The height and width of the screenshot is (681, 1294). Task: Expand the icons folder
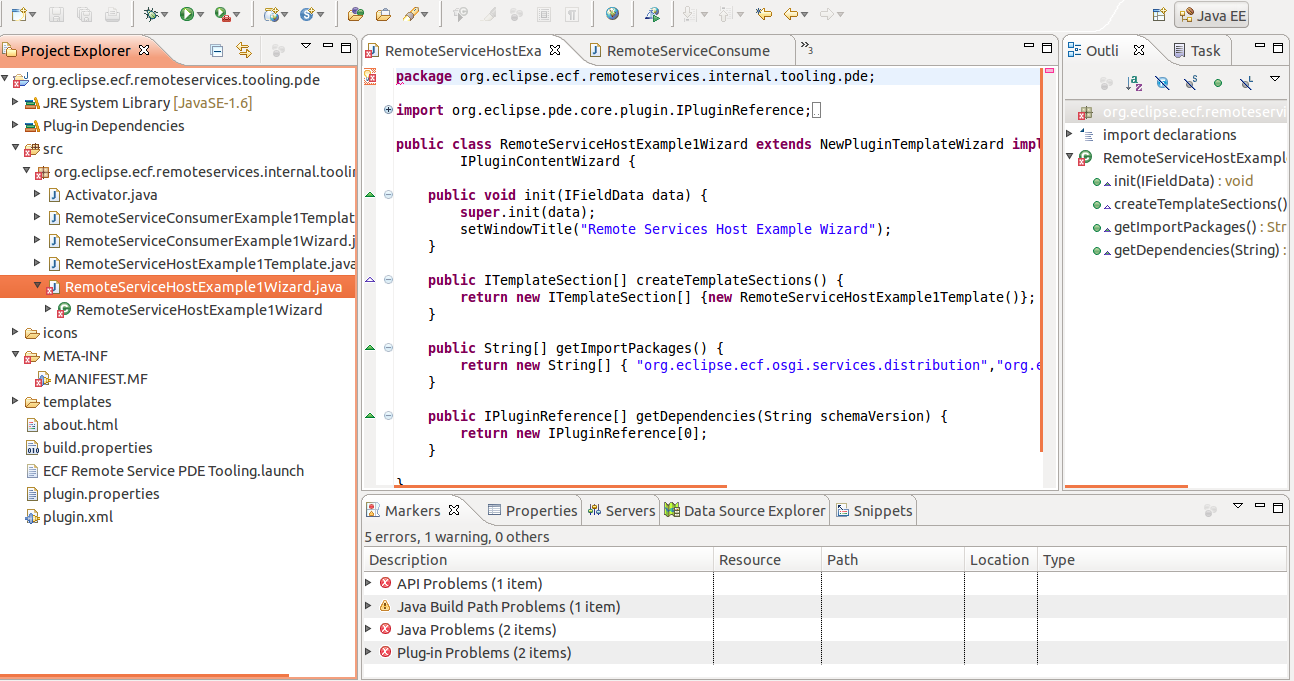[x=15, y=332]
